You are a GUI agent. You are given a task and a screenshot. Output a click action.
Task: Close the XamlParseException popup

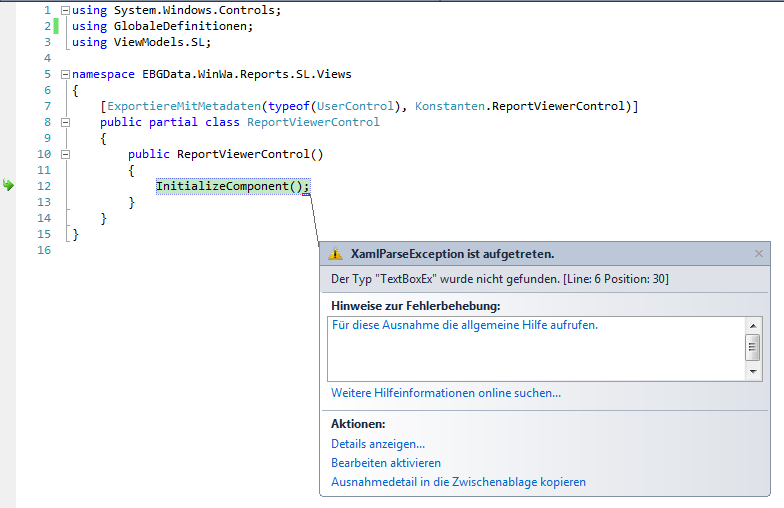click(x=759, y=254)
